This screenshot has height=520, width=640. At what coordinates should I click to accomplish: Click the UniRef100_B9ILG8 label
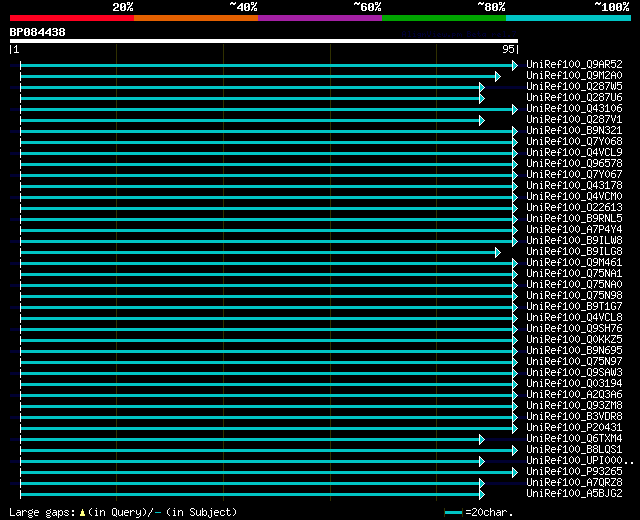pyautogui.click(x=574, y=252)
